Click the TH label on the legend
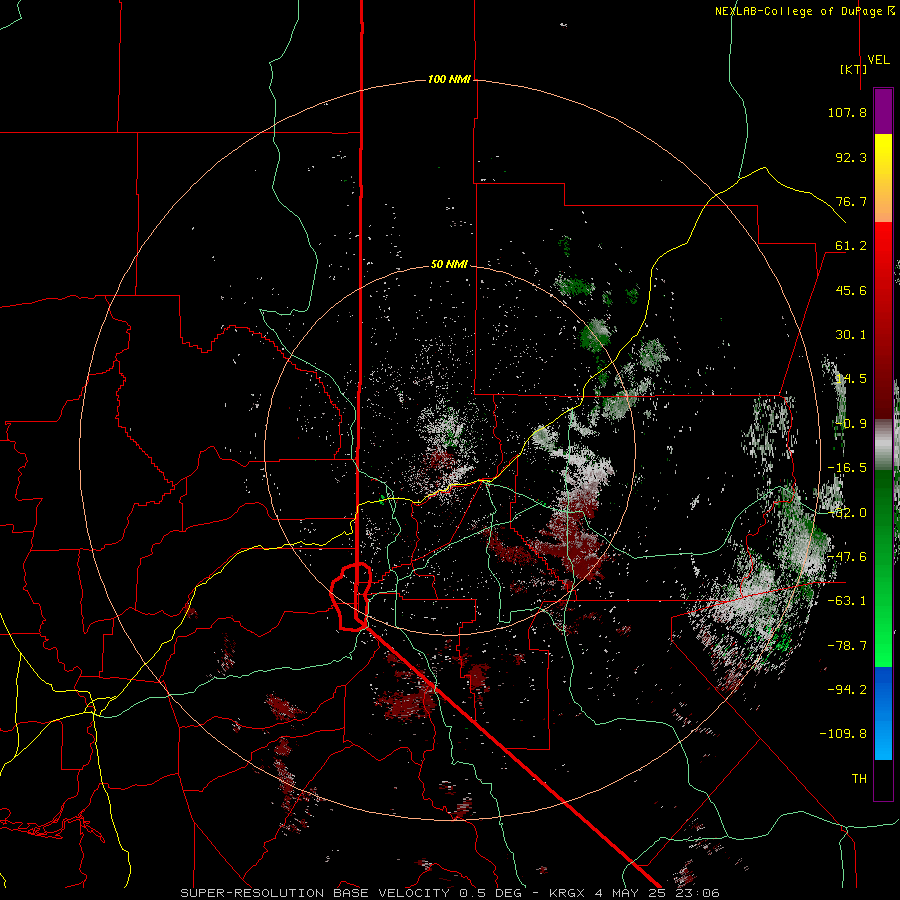900x900 pixels. point(859,779)
